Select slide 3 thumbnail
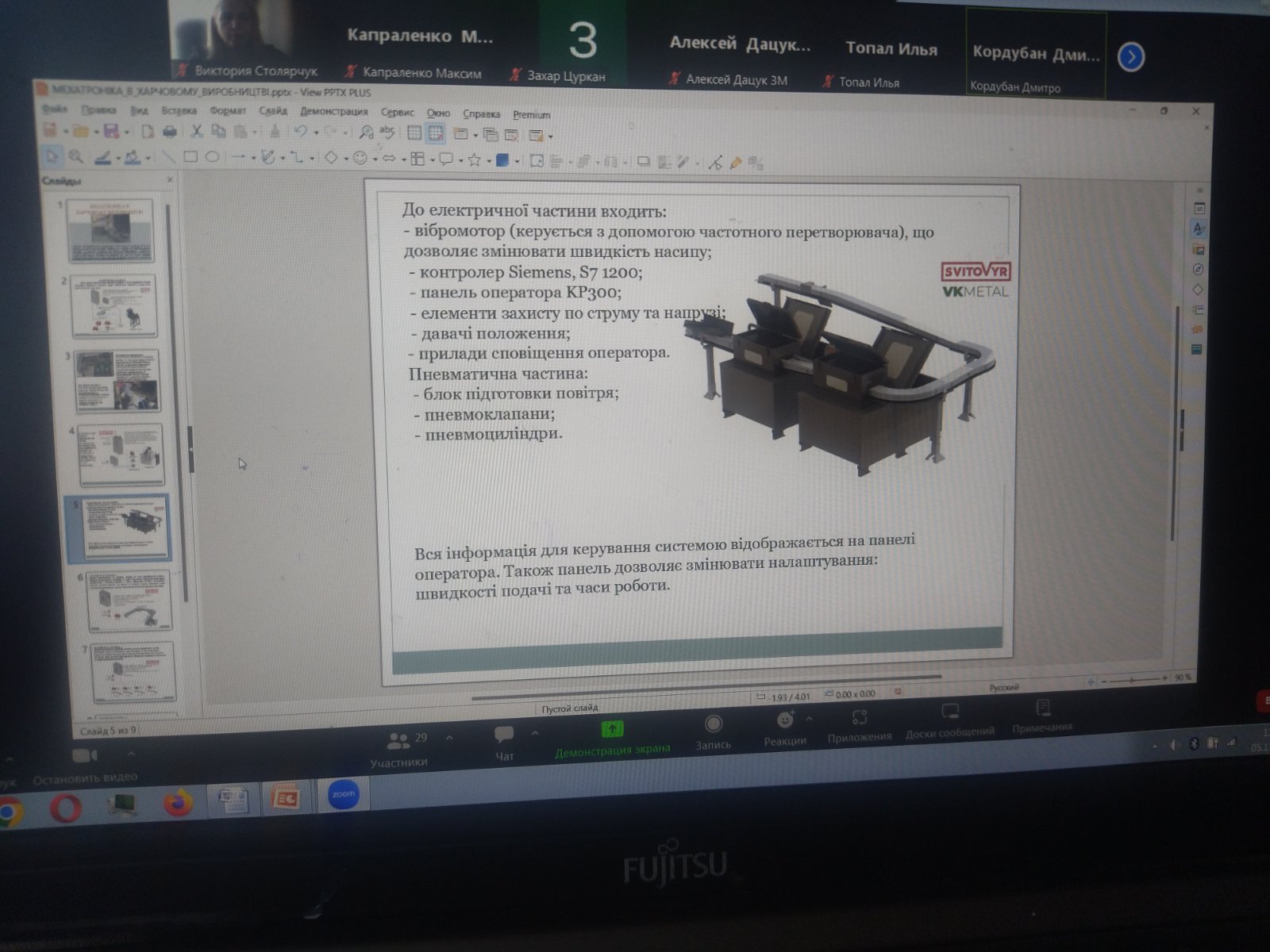 [x=117, y=382]
